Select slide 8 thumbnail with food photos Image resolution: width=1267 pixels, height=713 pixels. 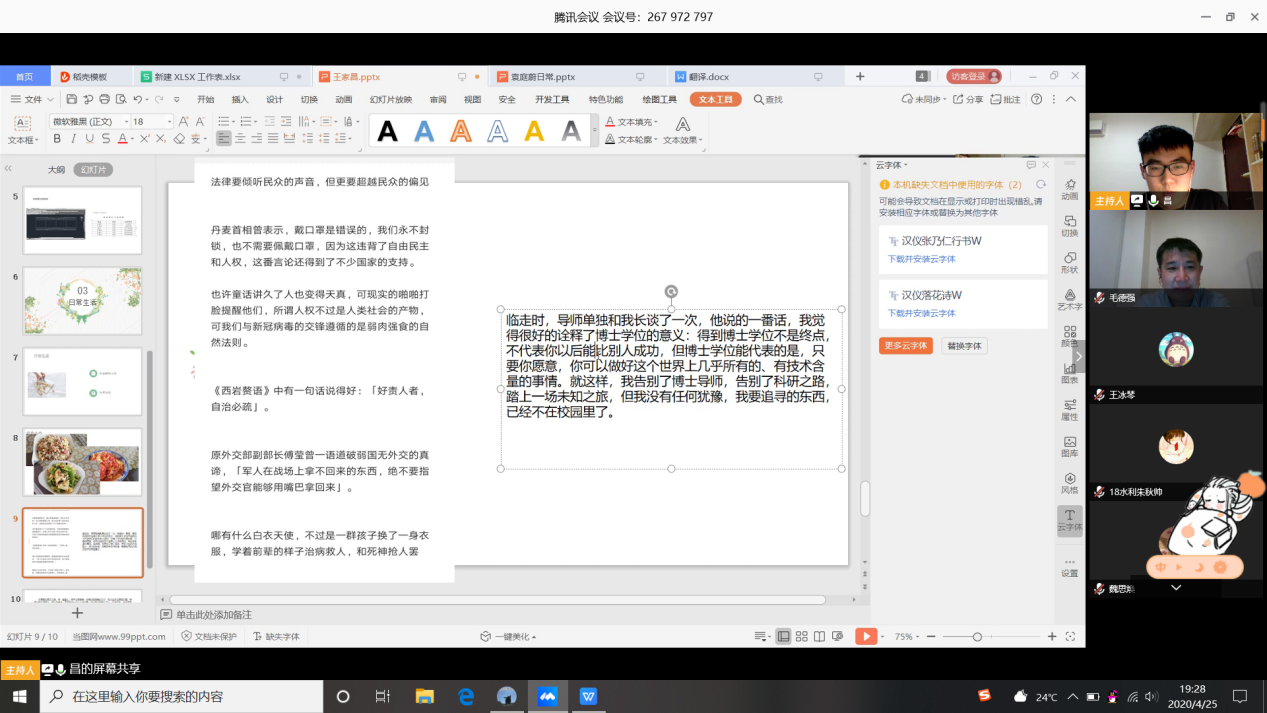[x=83, y=462]
